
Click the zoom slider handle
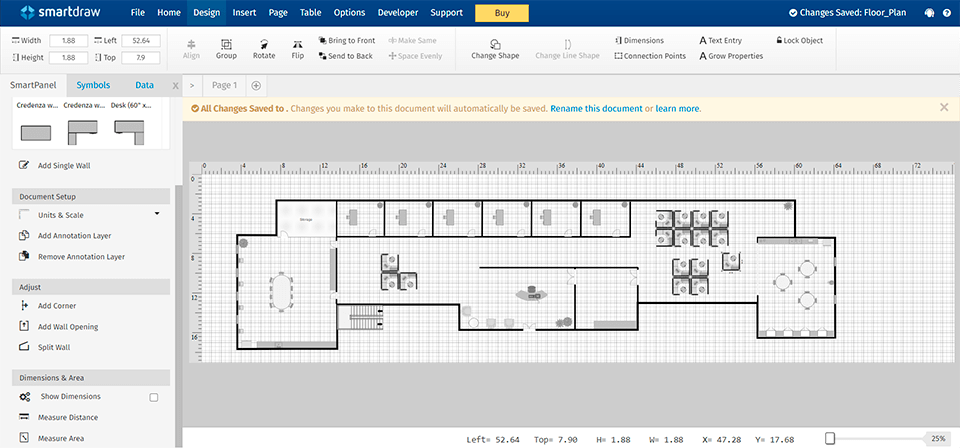tap(830, 438)
